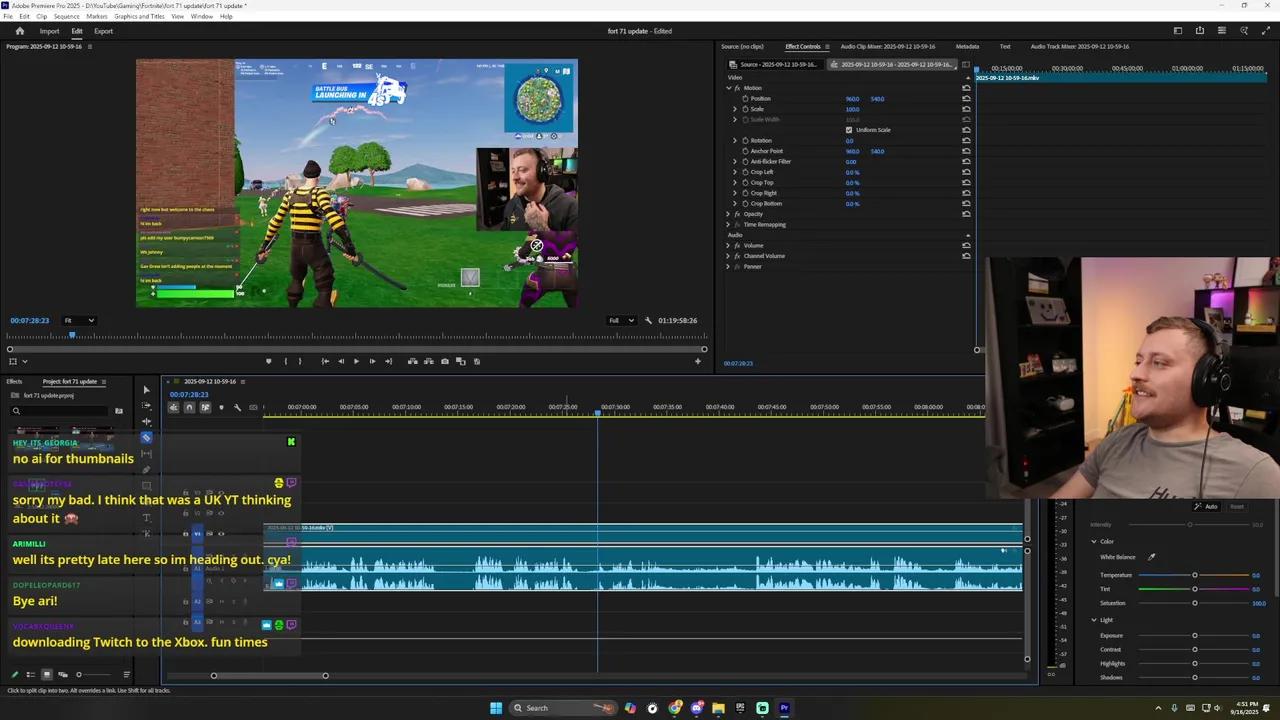Step back one frame in program monitor

341,361
